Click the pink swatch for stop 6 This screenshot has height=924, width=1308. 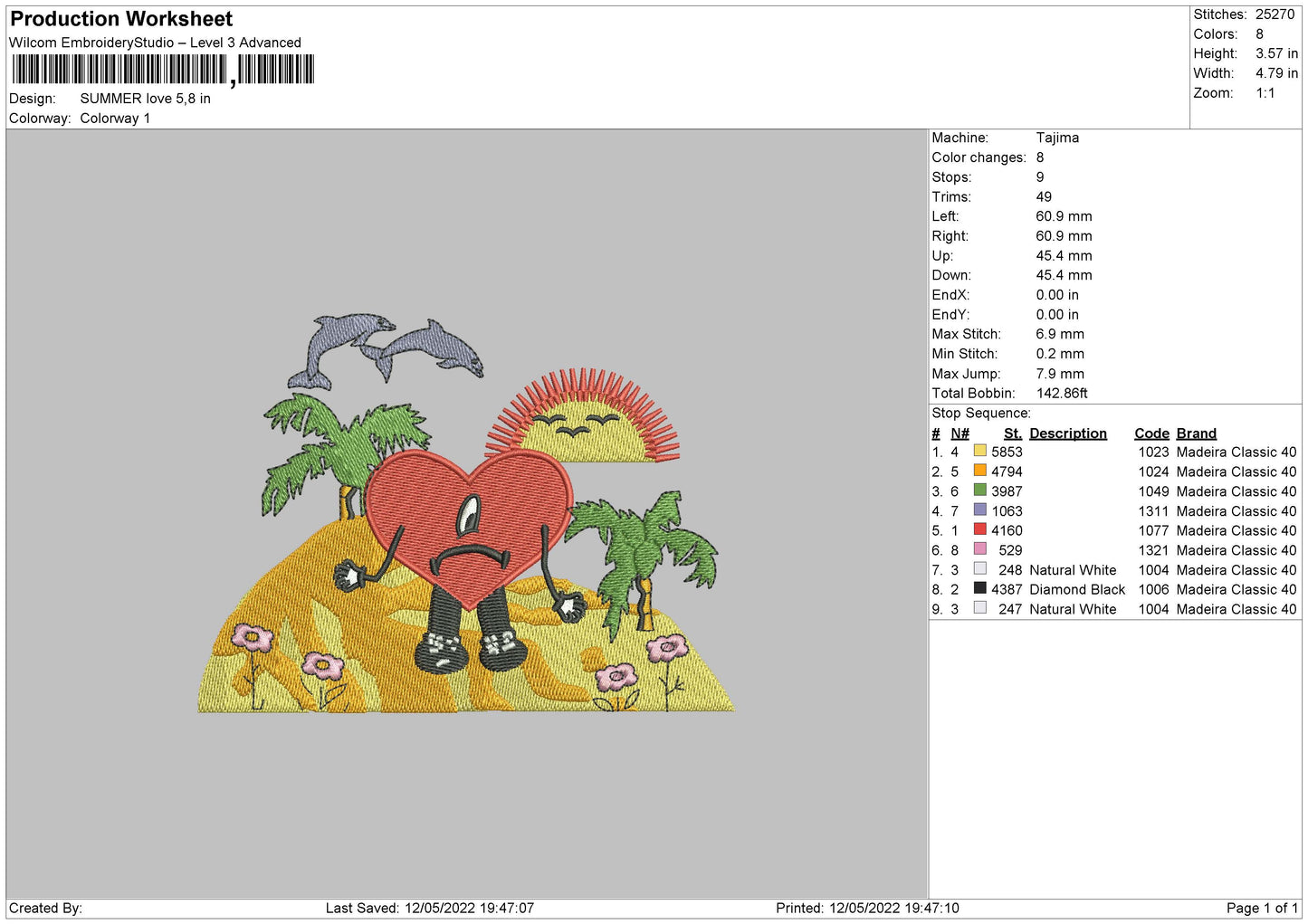pyautogui.click(x=979, y=548)
